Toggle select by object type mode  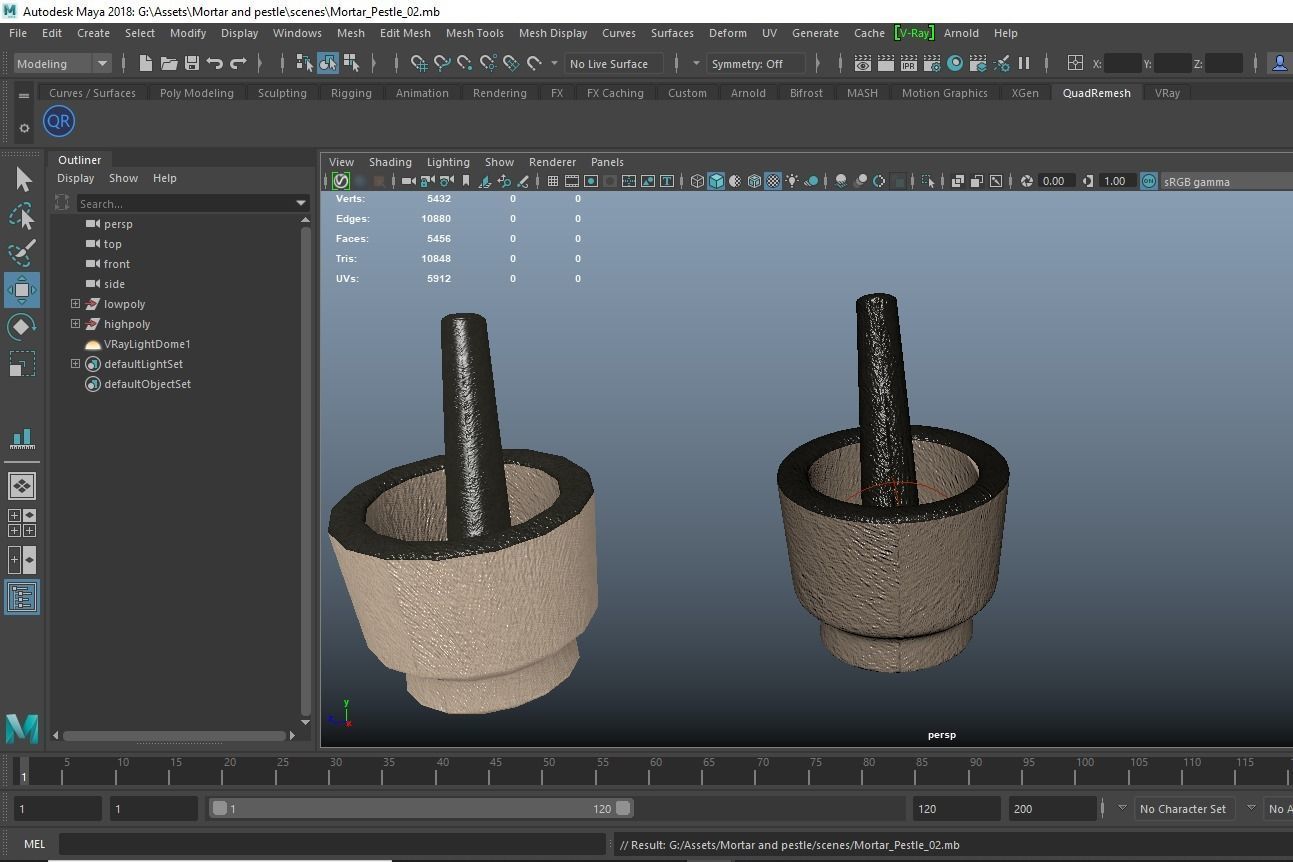(328, 63)
